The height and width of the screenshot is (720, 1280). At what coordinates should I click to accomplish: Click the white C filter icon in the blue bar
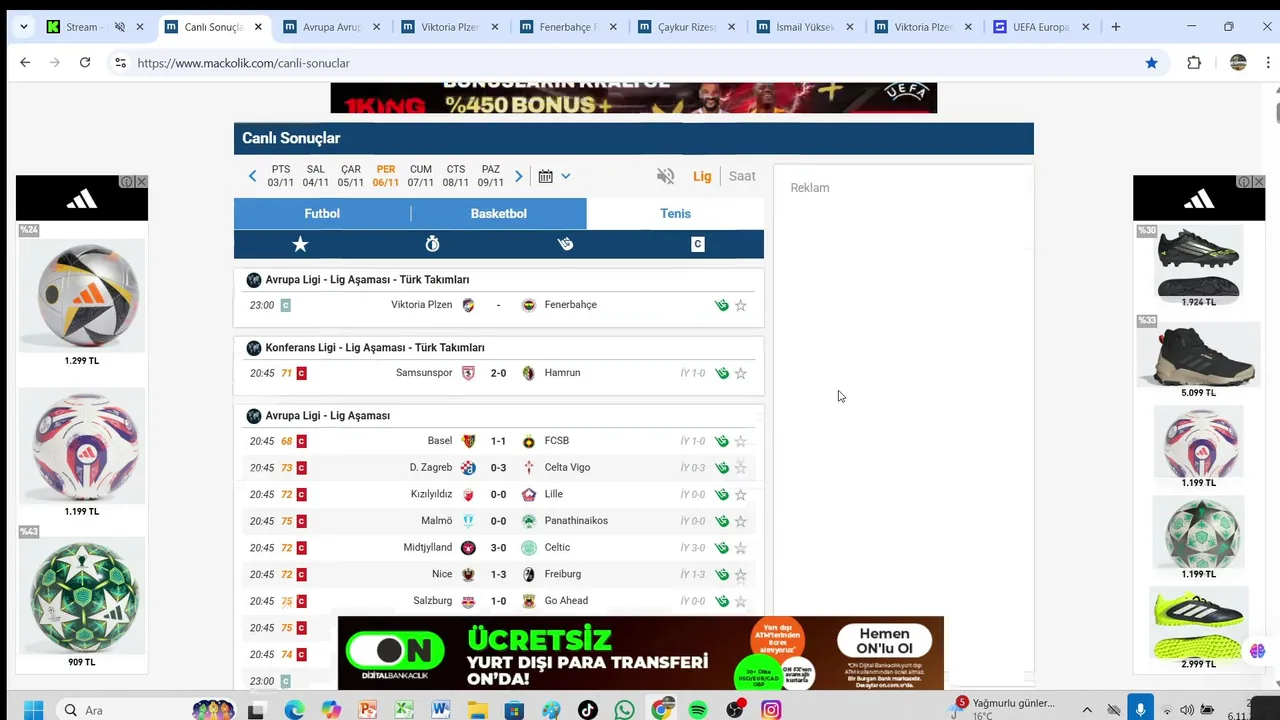[698, 244]
